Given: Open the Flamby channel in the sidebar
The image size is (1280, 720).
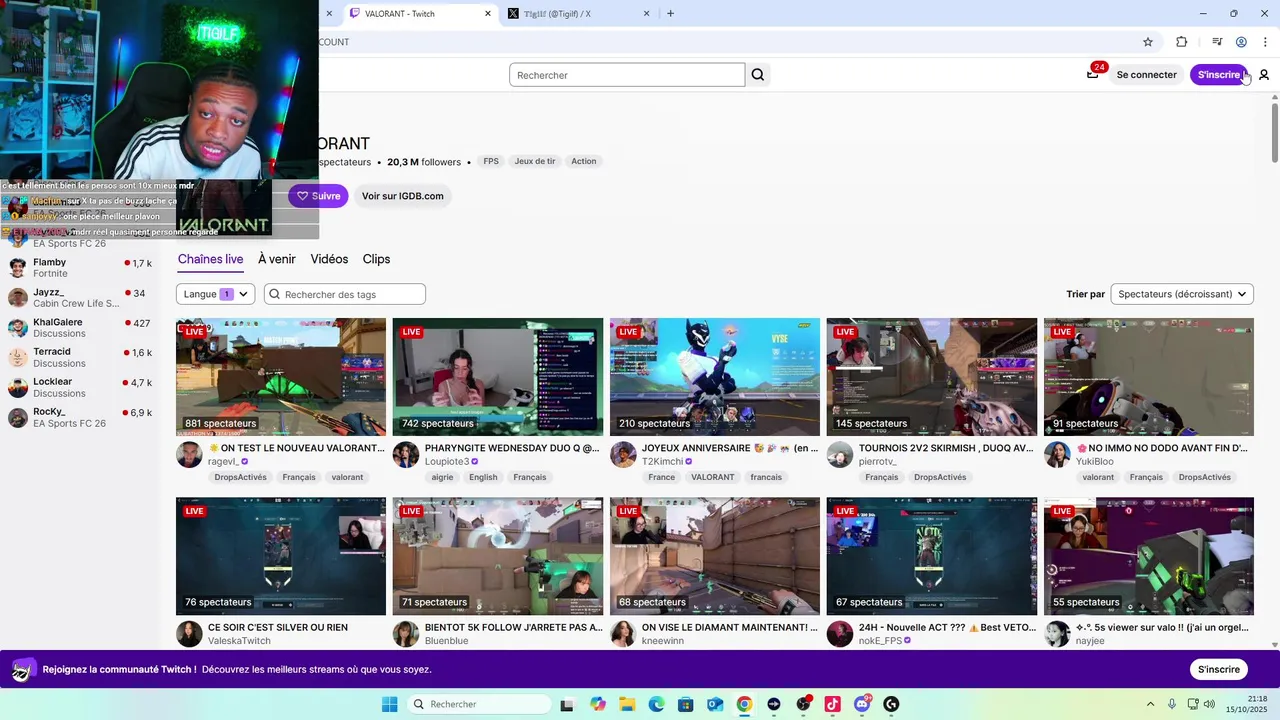Looking at the screenshot, I should tap(80, 268).
